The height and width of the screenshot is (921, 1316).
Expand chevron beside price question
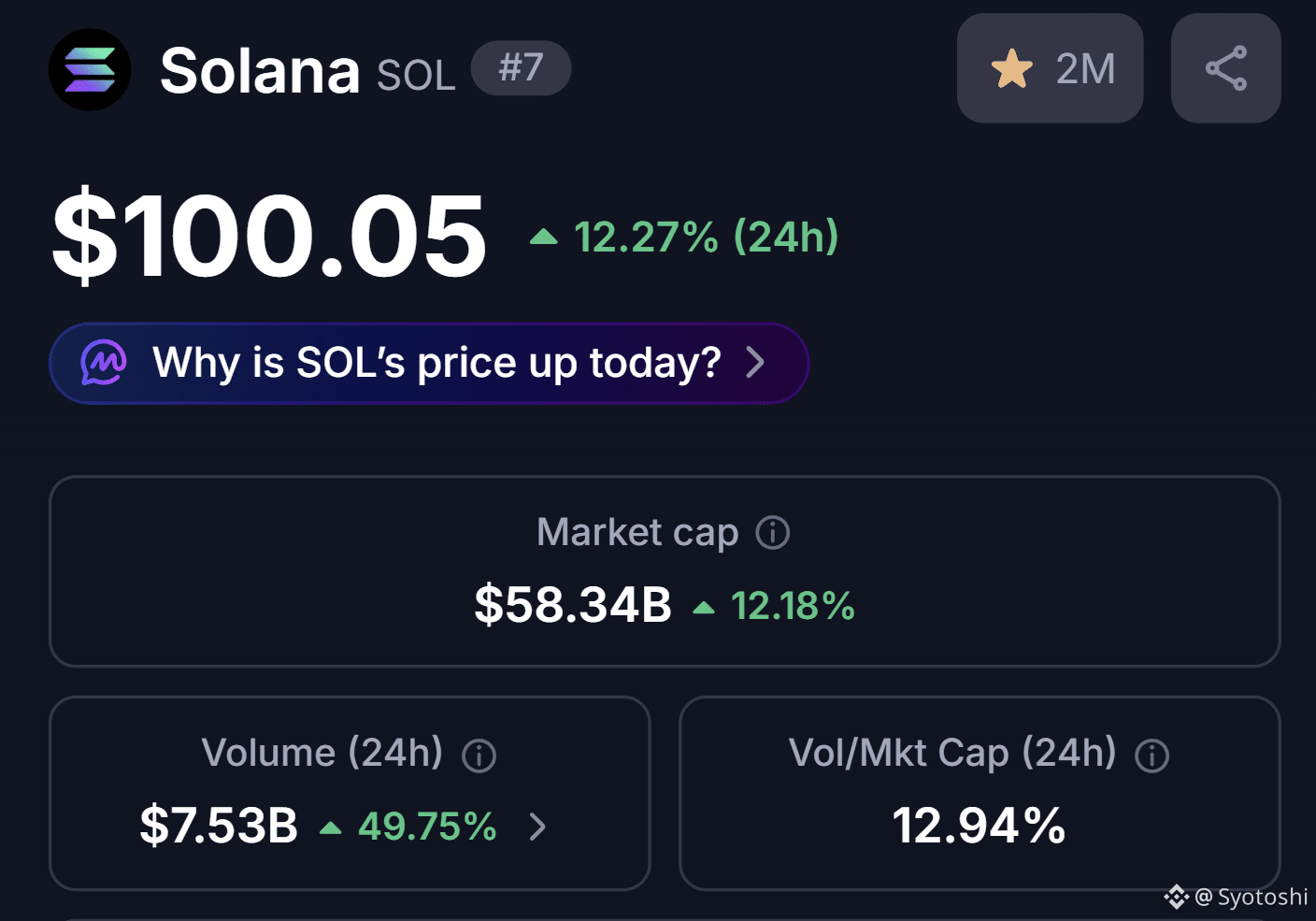(755, 363)
